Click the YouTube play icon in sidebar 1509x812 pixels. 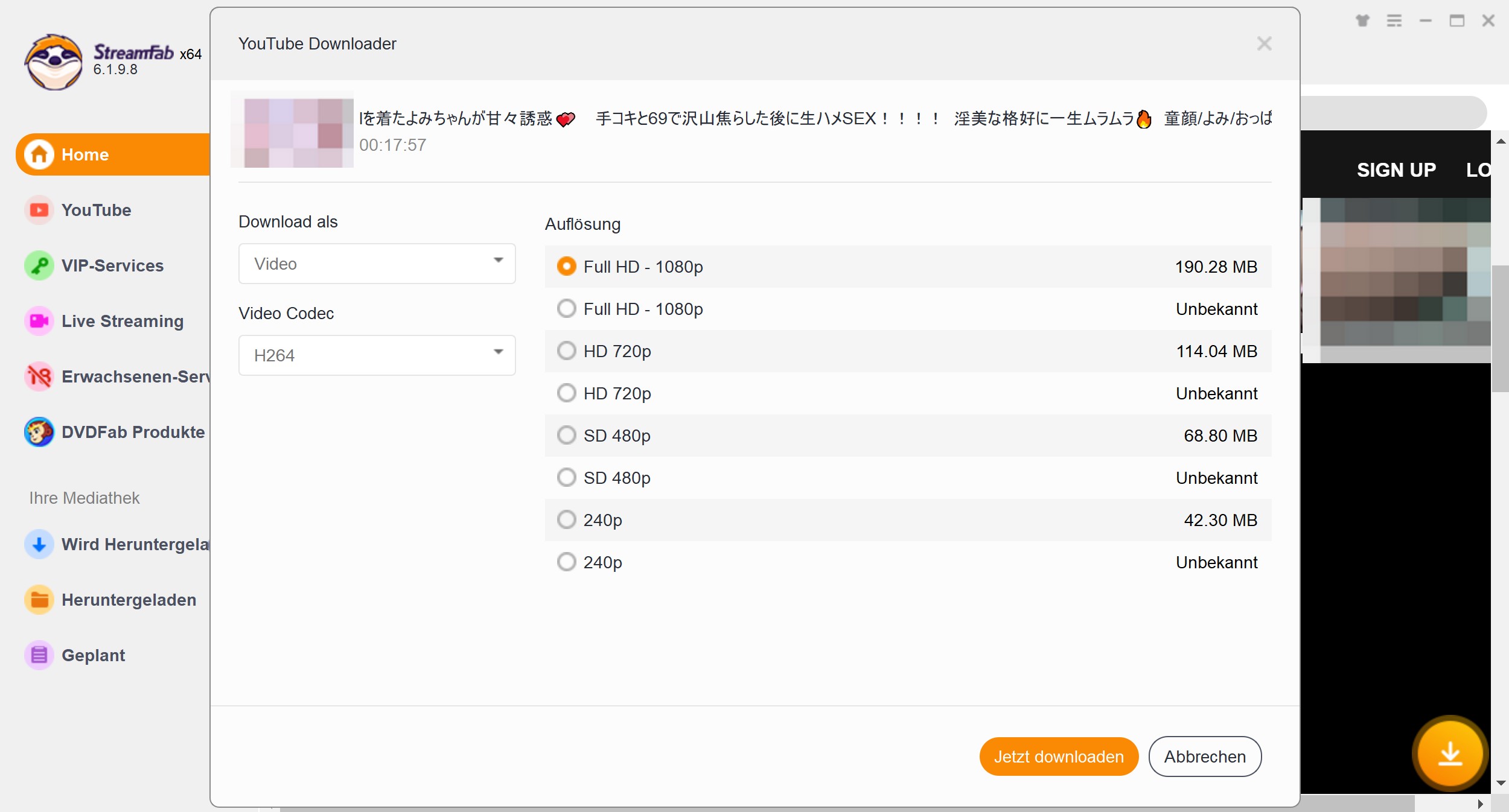[39, 210]
